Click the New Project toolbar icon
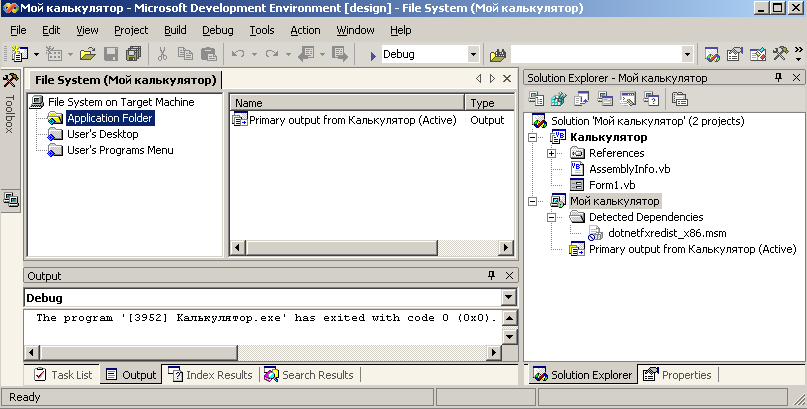This screenshot has height=409, width=807. point(20,54)
